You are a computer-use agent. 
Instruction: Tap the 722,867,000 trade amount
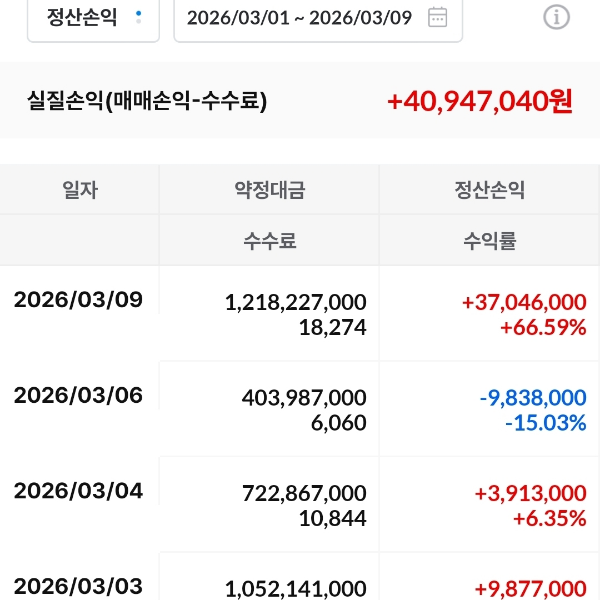(304, 492)
